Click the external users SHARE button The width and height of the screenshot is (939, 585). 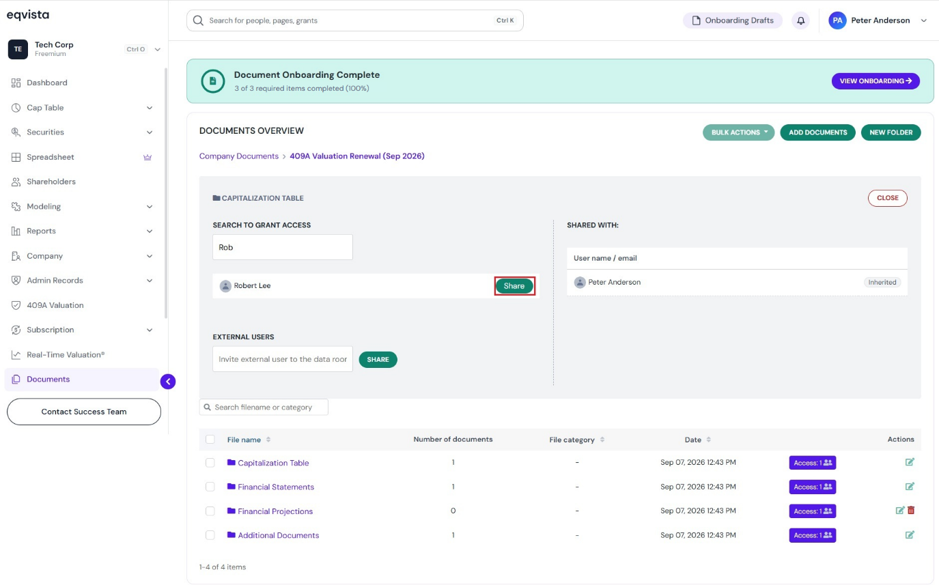[x=378, y=359]
